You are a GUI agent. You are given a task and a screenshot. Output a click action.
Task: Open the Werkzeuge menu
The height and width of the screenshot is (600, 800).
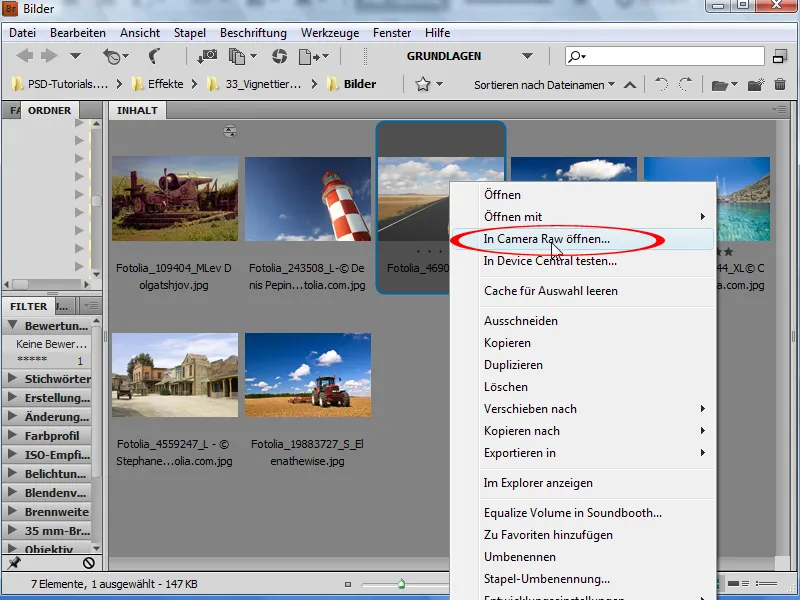point(330,33)
